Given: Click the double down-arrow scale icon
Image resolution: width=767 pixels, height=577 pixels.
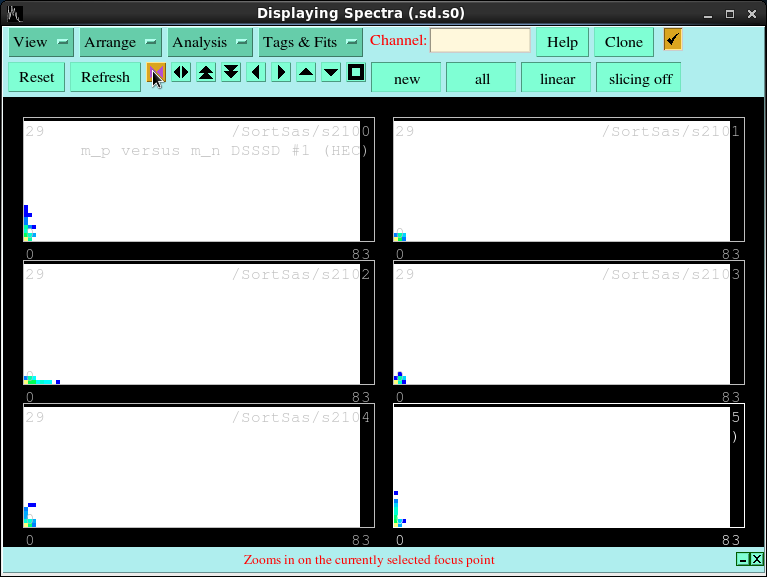Looking at the screenshot, I should (231, 73).
